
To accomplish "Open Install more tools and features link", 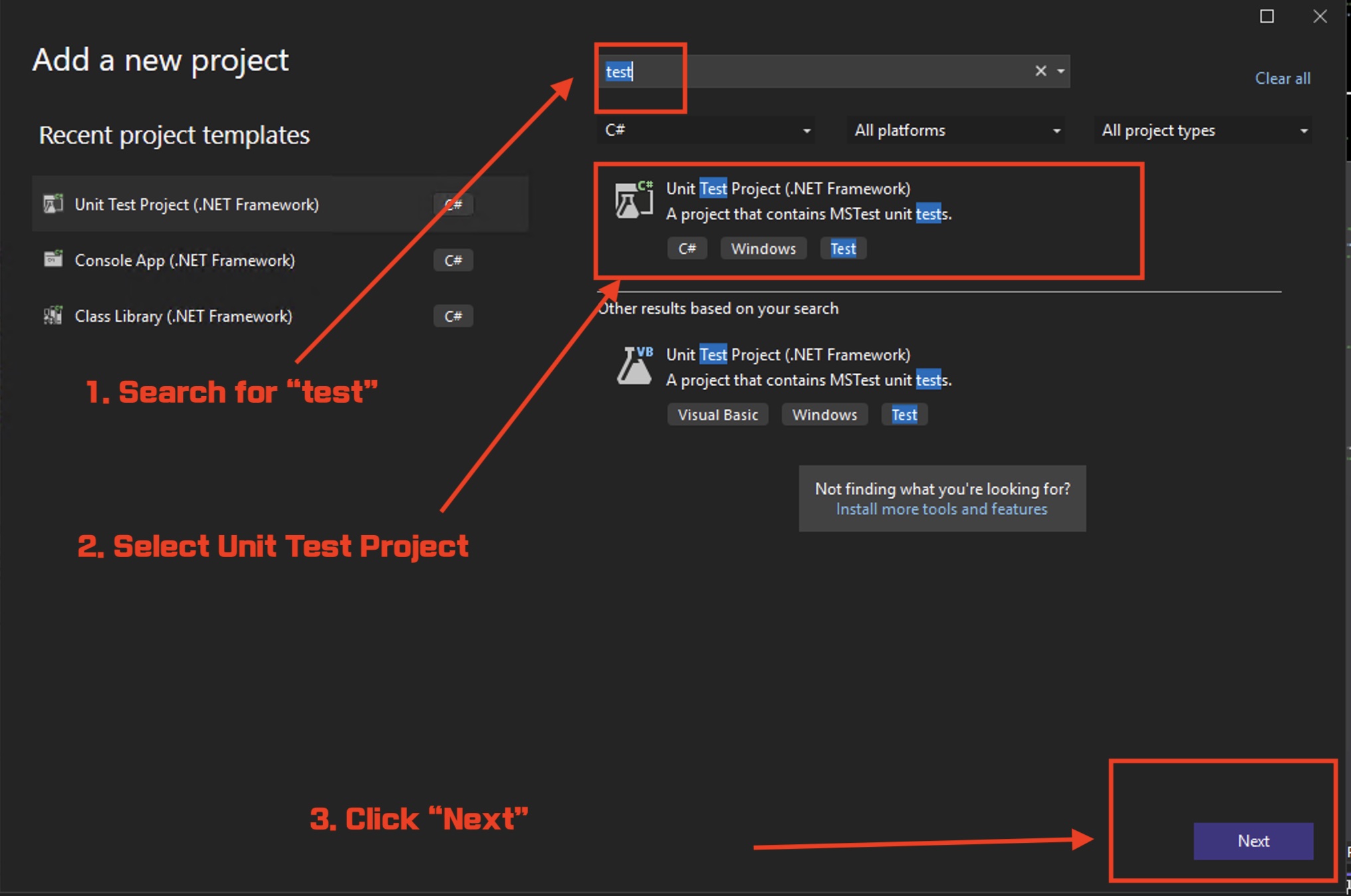I will point(941,509).
